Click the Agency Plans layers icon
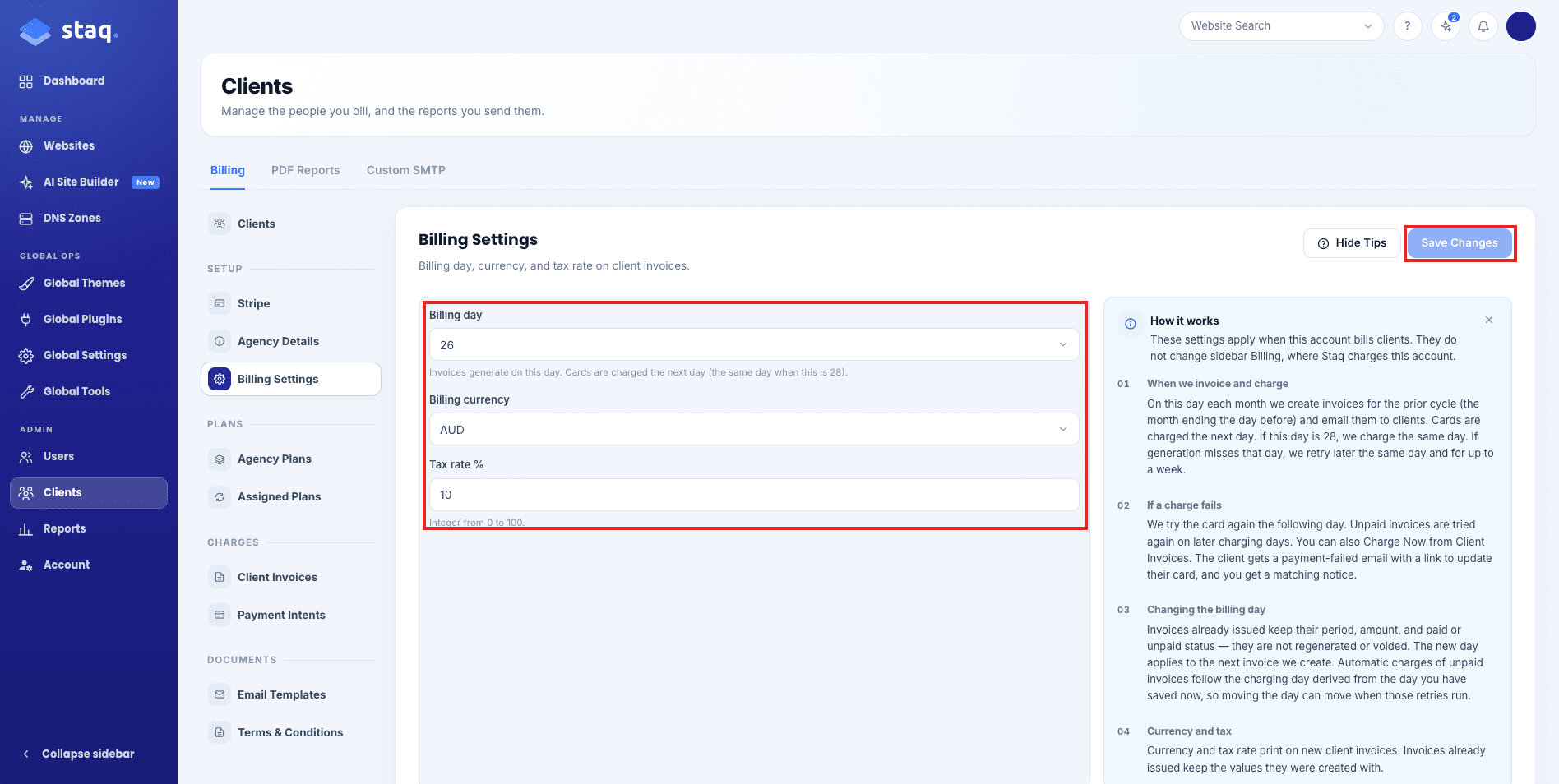1559x784 pixels. click(220, 459)
